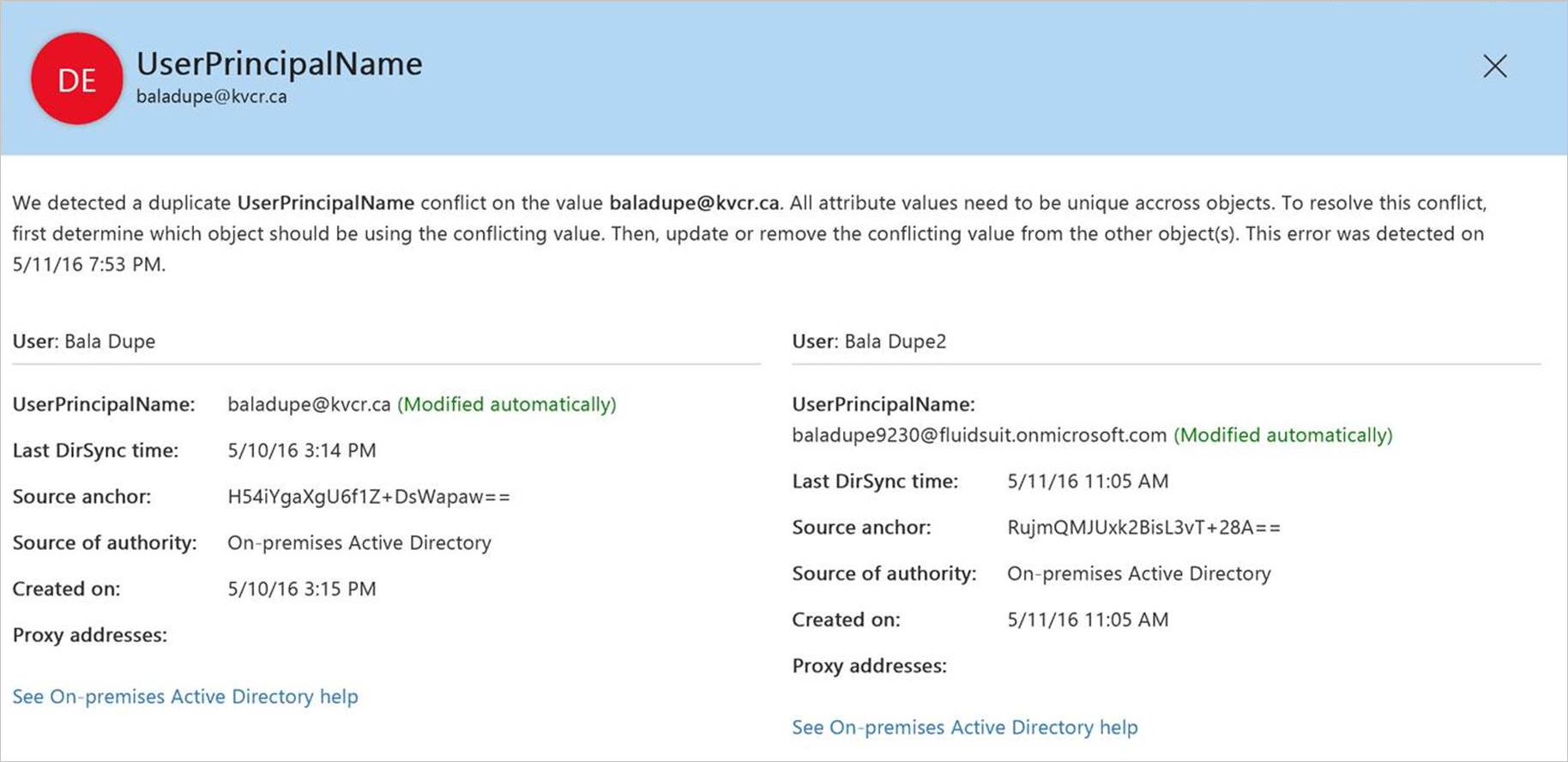
Task: Select the User: Bala Dupe heading
Action: (x=84, y=341)
